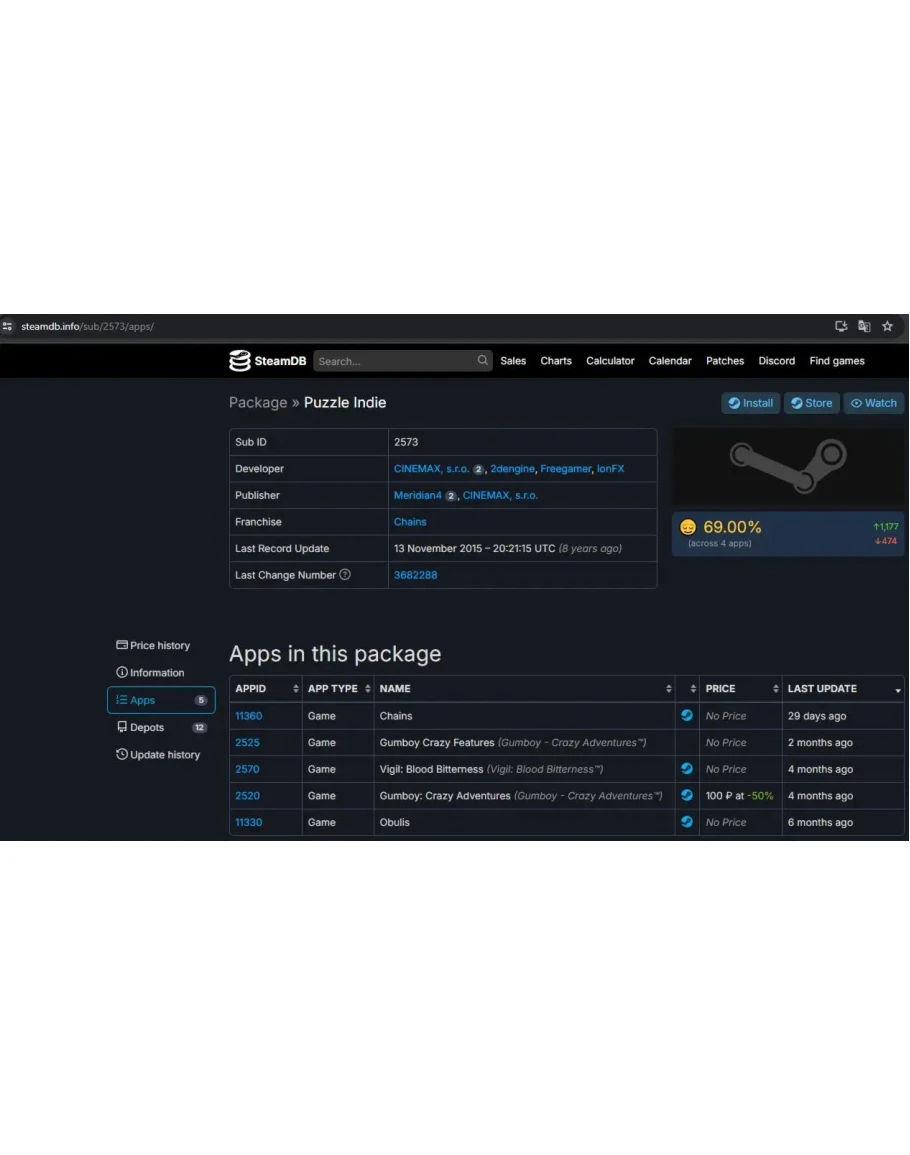Screen dimensions: 910x1155
Task: Click the install app icon in the address bar
Action: click(x=841, y=326)
